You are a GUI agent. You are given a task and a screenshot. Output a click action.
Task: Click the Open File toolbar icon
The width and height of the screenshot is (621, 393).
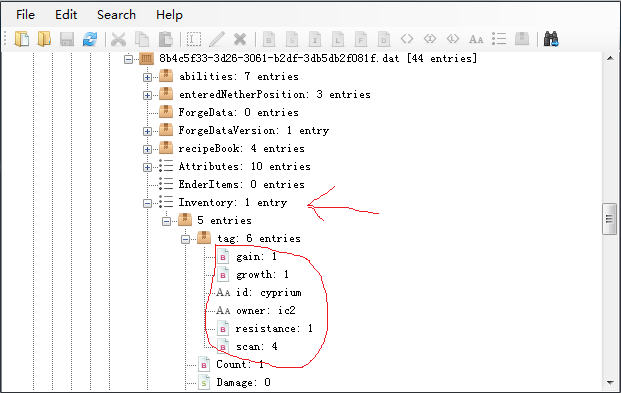pyautogui.click(x=22, y=39)
